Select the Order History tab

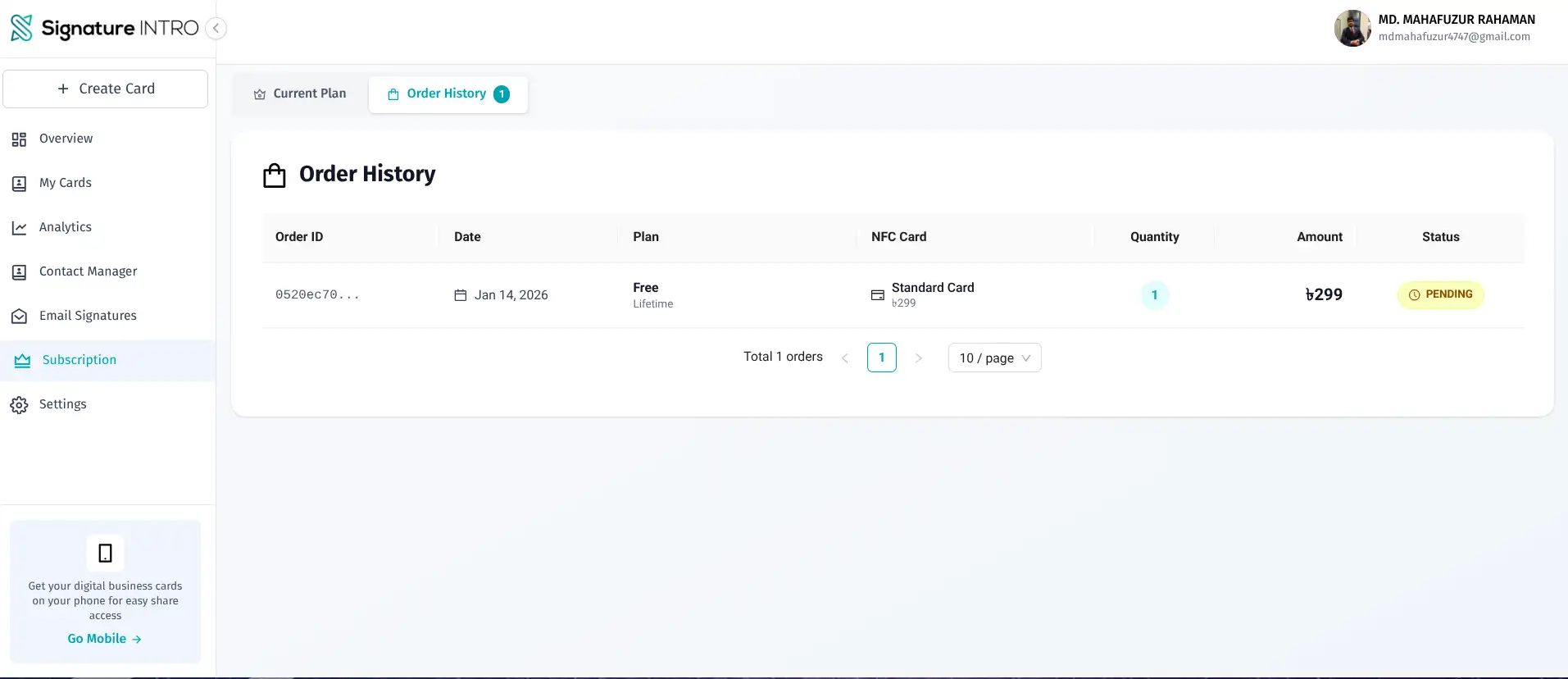(448, 94)
